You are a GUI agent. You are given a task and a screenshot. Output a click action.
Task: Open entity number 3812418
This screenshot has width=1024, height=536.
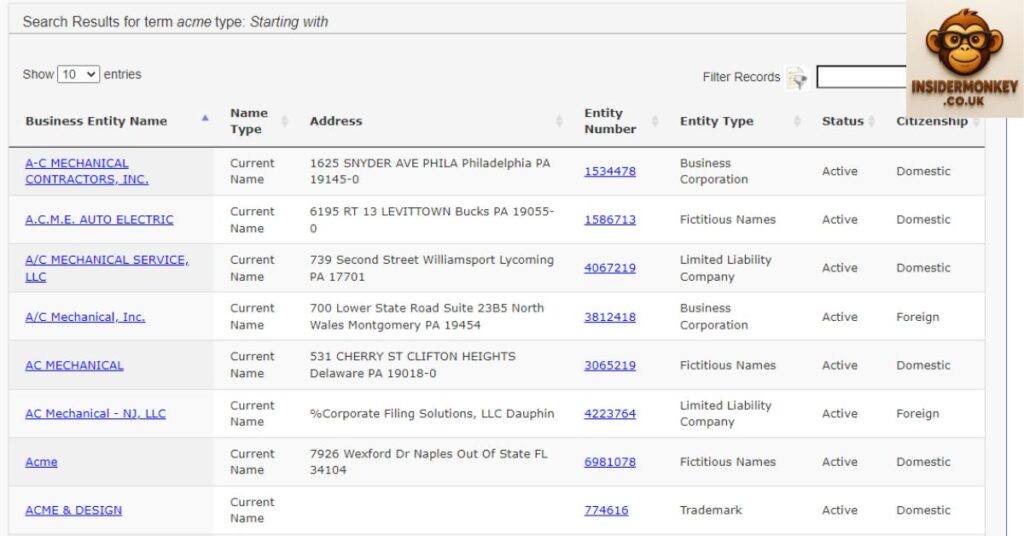tap(610, 317)
